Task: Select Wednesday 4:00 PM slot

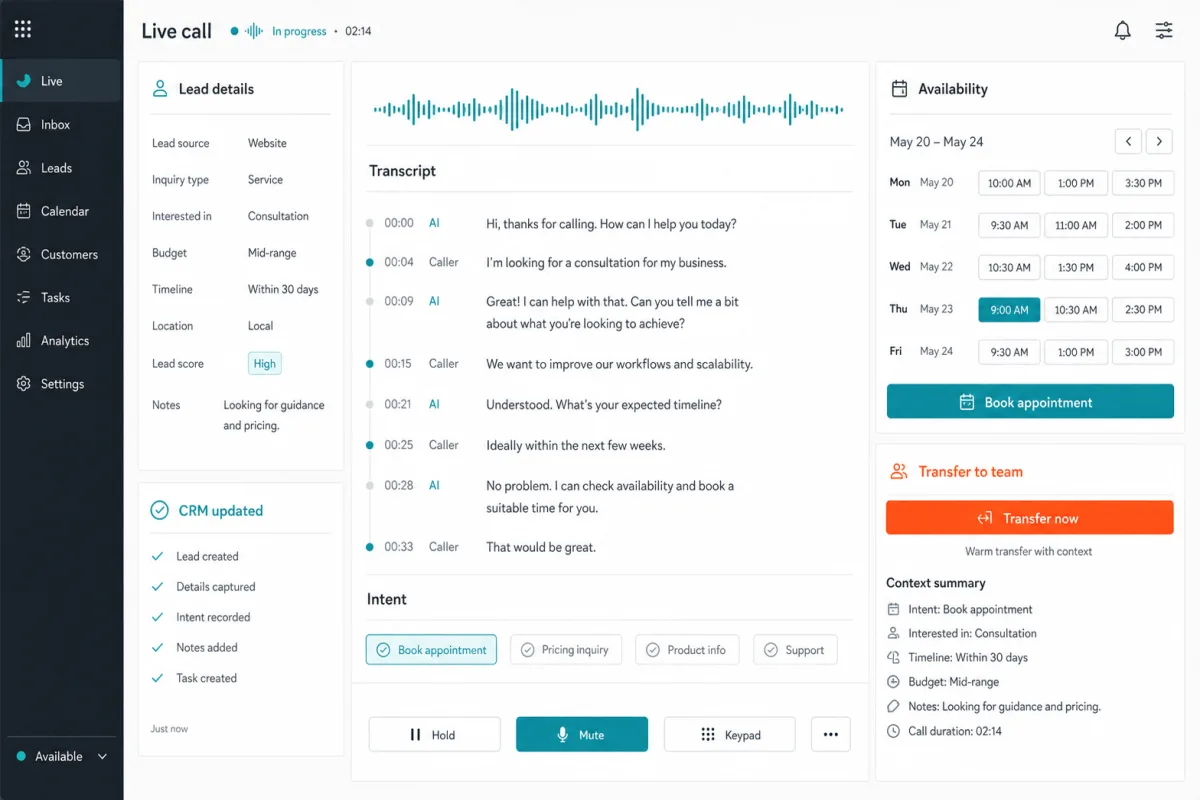Action: [1142, 267]
